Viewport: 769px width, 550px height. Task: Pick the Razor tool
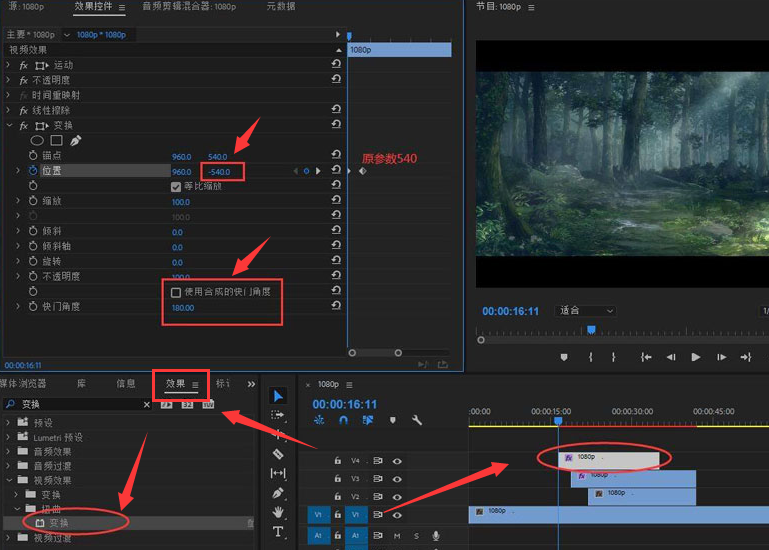tap(278, 454)
